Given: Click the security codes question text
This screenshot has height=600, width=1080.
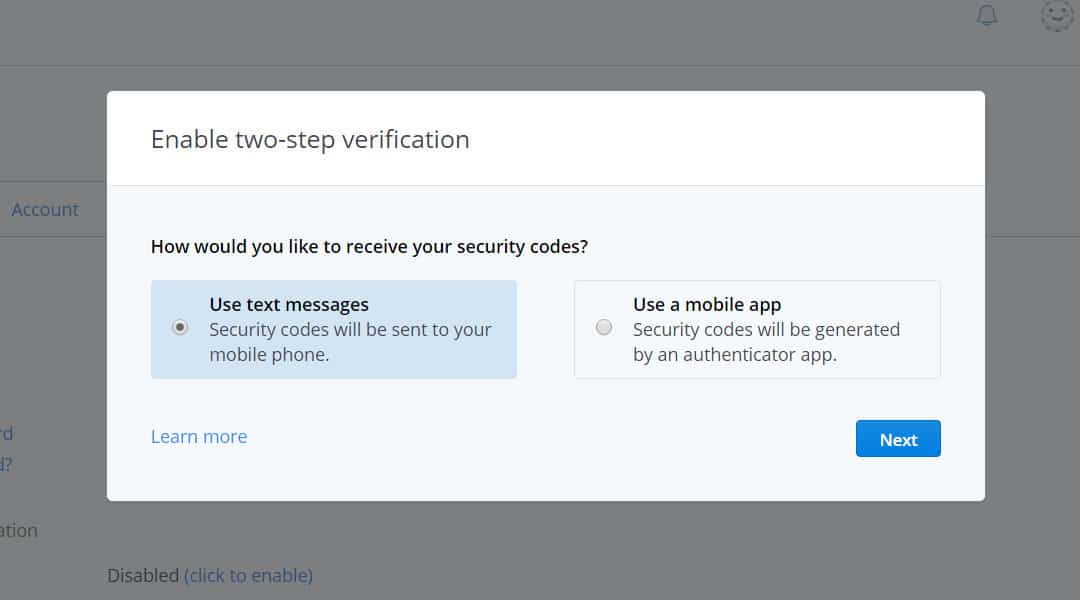Looking at the screenshot, I should coord(369,246).
